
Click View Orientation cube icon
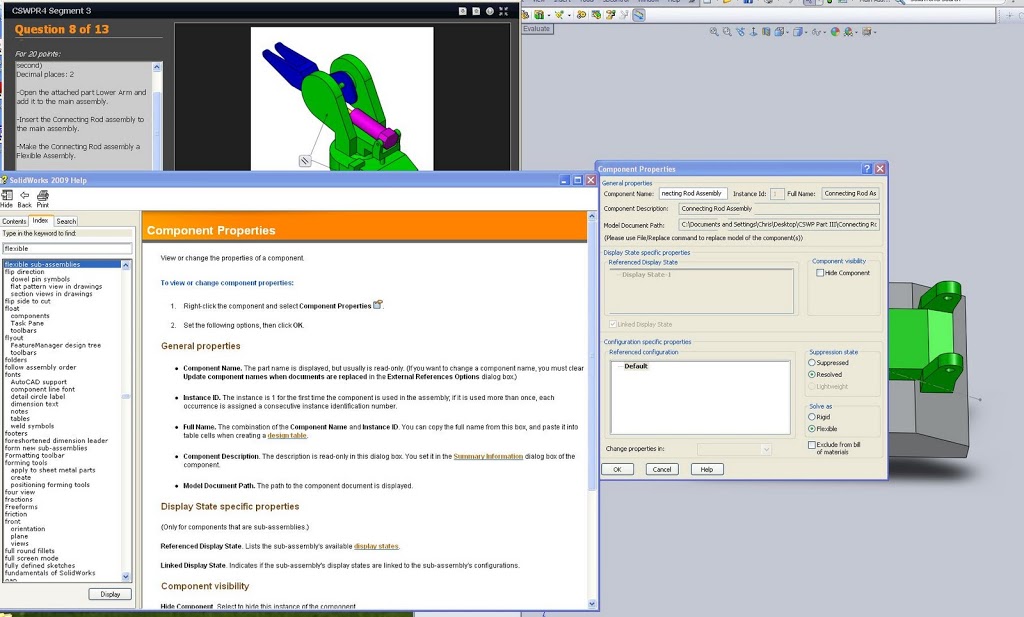click(779, 31)
